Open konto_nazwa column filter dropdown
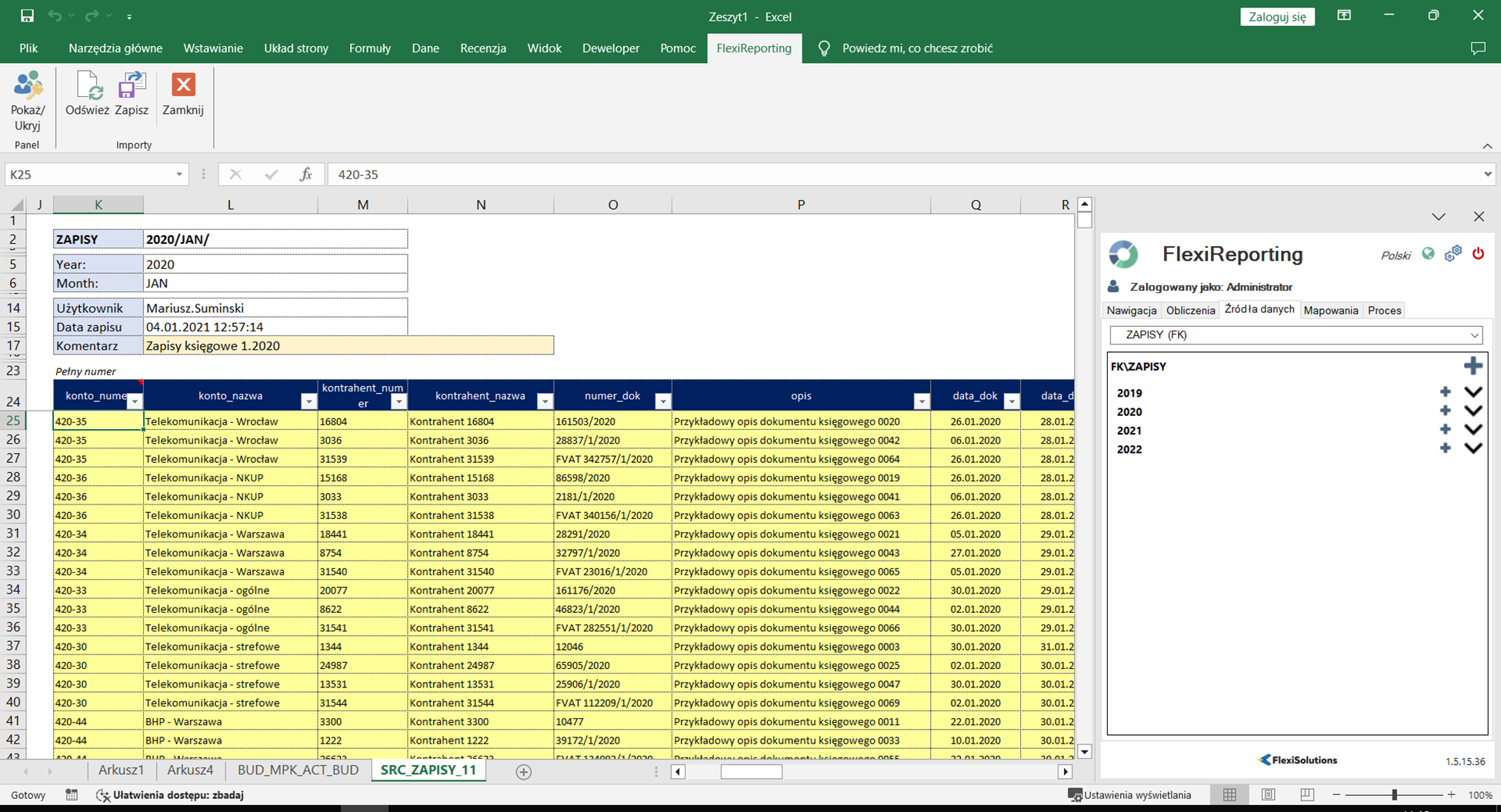Screen dimensions: 1501x812 tap(309, 401)
